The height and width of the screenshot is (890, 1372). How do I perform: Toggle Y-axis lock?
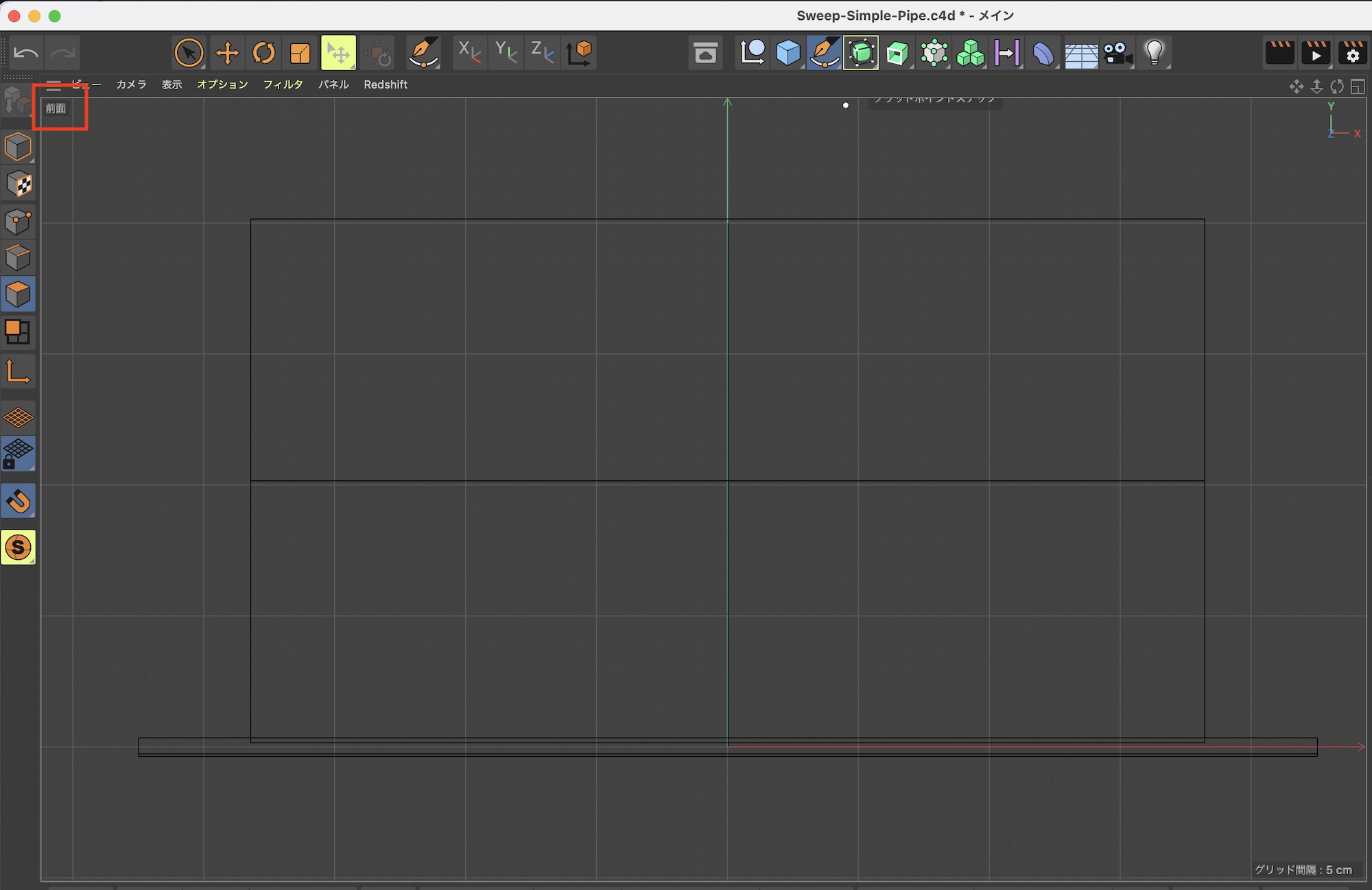[x=506, y=53]
